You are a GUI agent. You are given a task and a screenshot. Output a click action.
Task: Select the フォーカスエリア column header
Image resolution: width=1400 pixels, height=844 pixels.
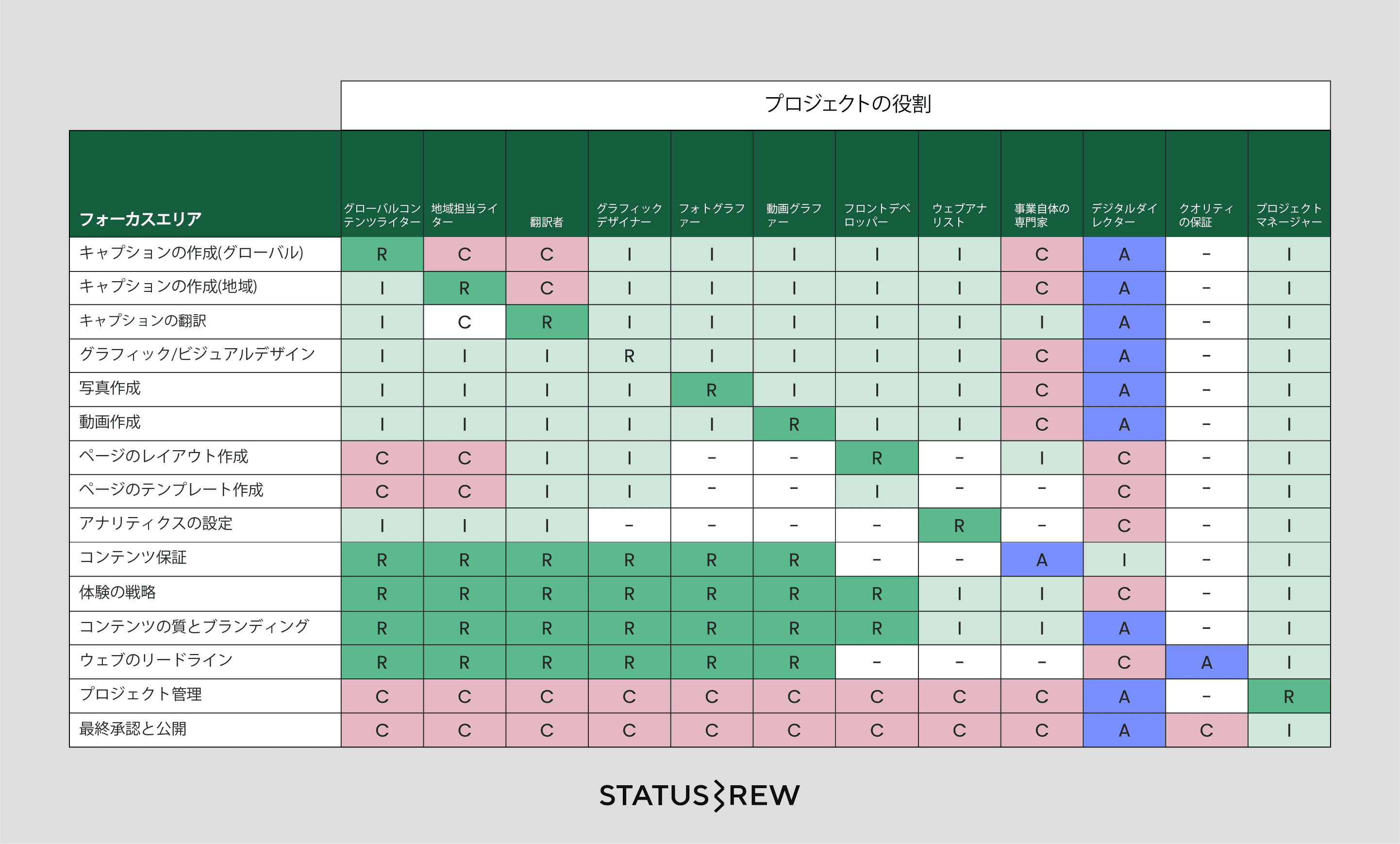(x=140, y=219)
